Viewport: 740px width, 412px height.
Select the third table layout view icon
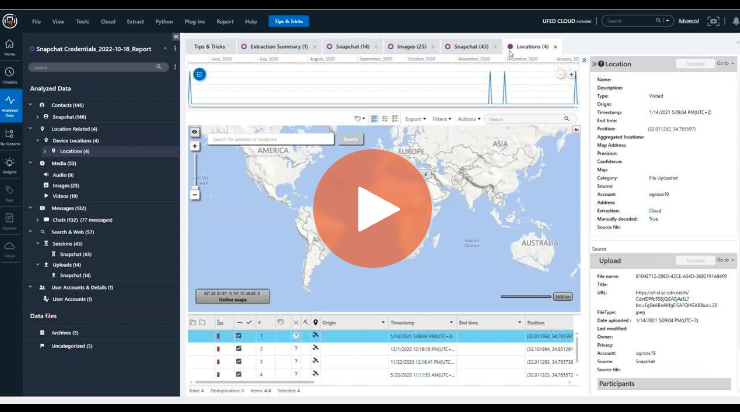point(395,119)
